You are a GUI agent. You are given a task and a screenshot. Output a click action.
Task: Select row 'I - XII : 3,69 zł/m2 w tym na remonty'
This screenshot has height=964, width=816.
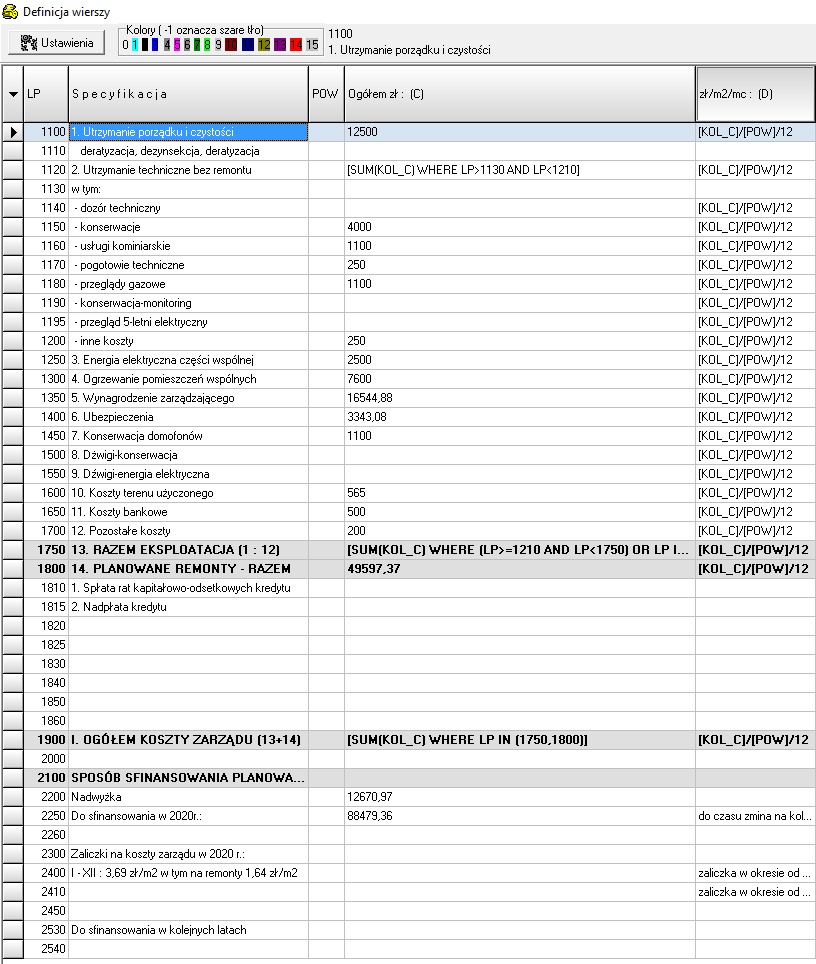(x=188, y=874)
